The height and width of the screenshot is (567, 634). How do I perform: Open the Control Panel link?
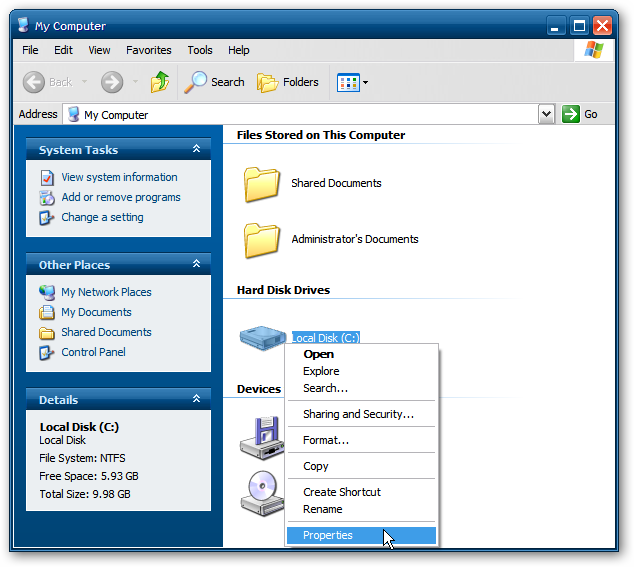tap(93, 352)
